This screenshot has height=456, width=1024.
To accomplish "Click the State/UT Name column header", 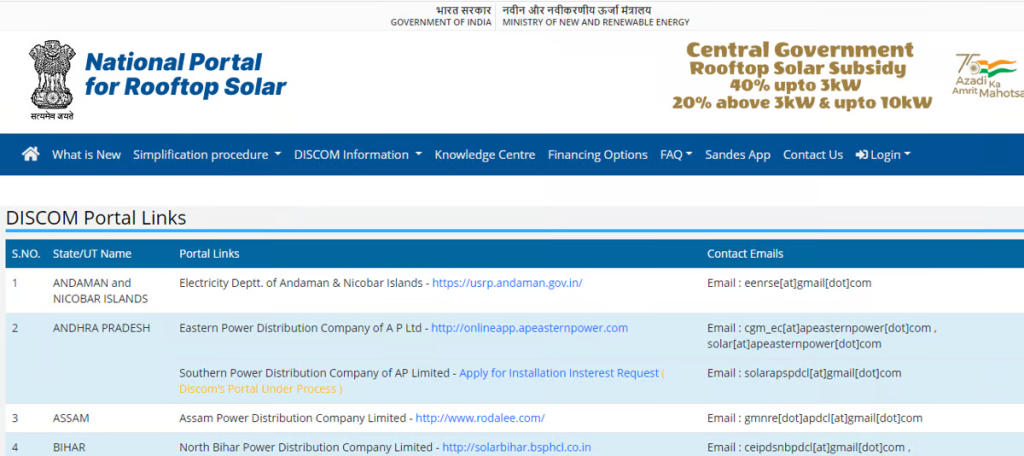I will pos(92,253).
